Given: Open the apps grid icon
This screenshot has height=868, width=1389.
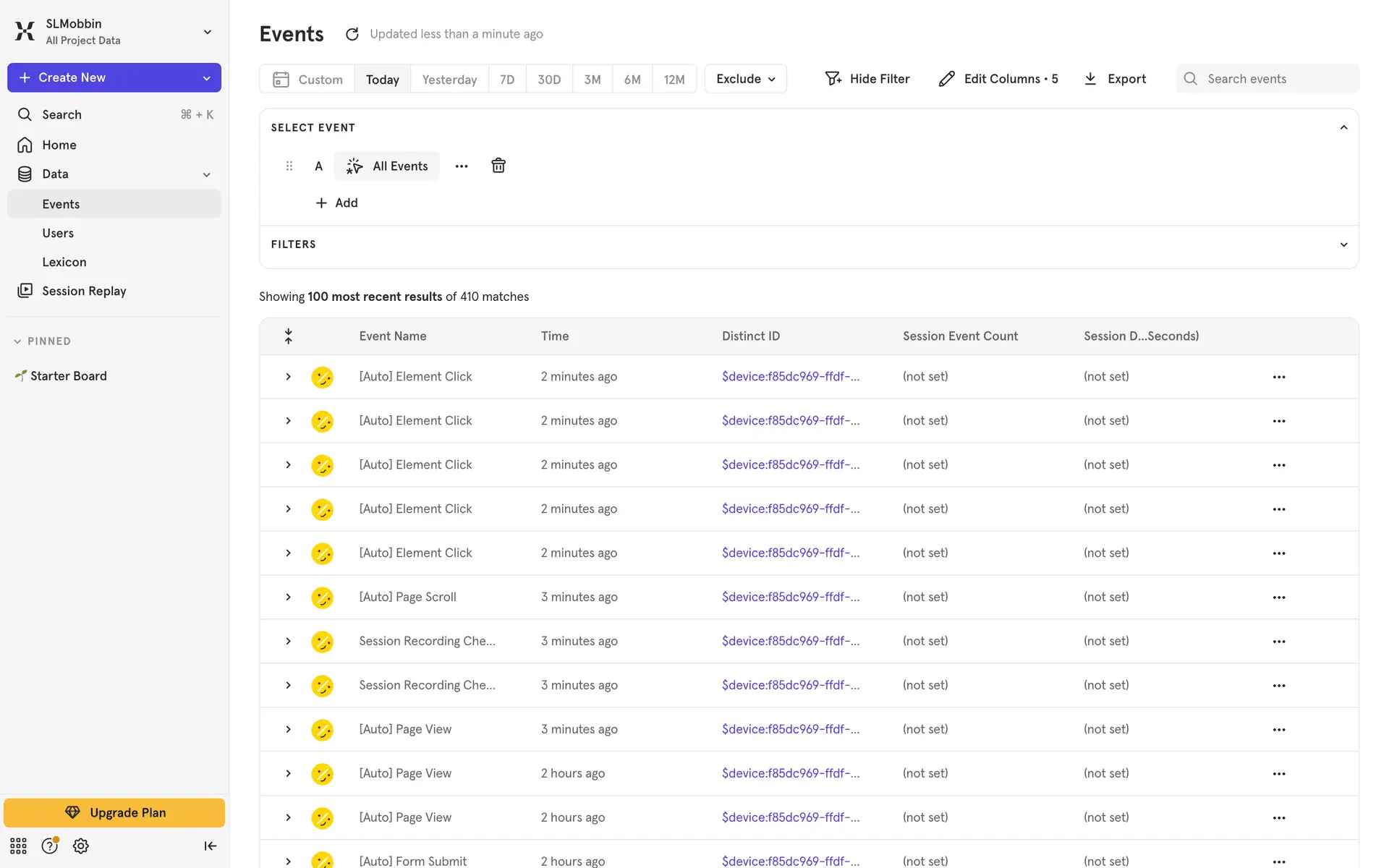Looking at the screenshot, I should 18,846.
